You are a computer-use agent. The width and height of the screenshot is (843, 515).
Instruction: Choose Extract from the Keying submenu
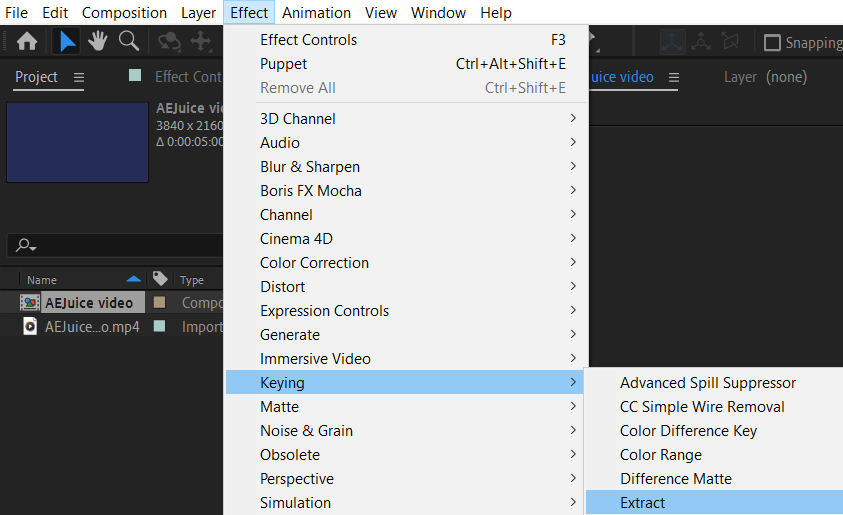click(642, 503)
